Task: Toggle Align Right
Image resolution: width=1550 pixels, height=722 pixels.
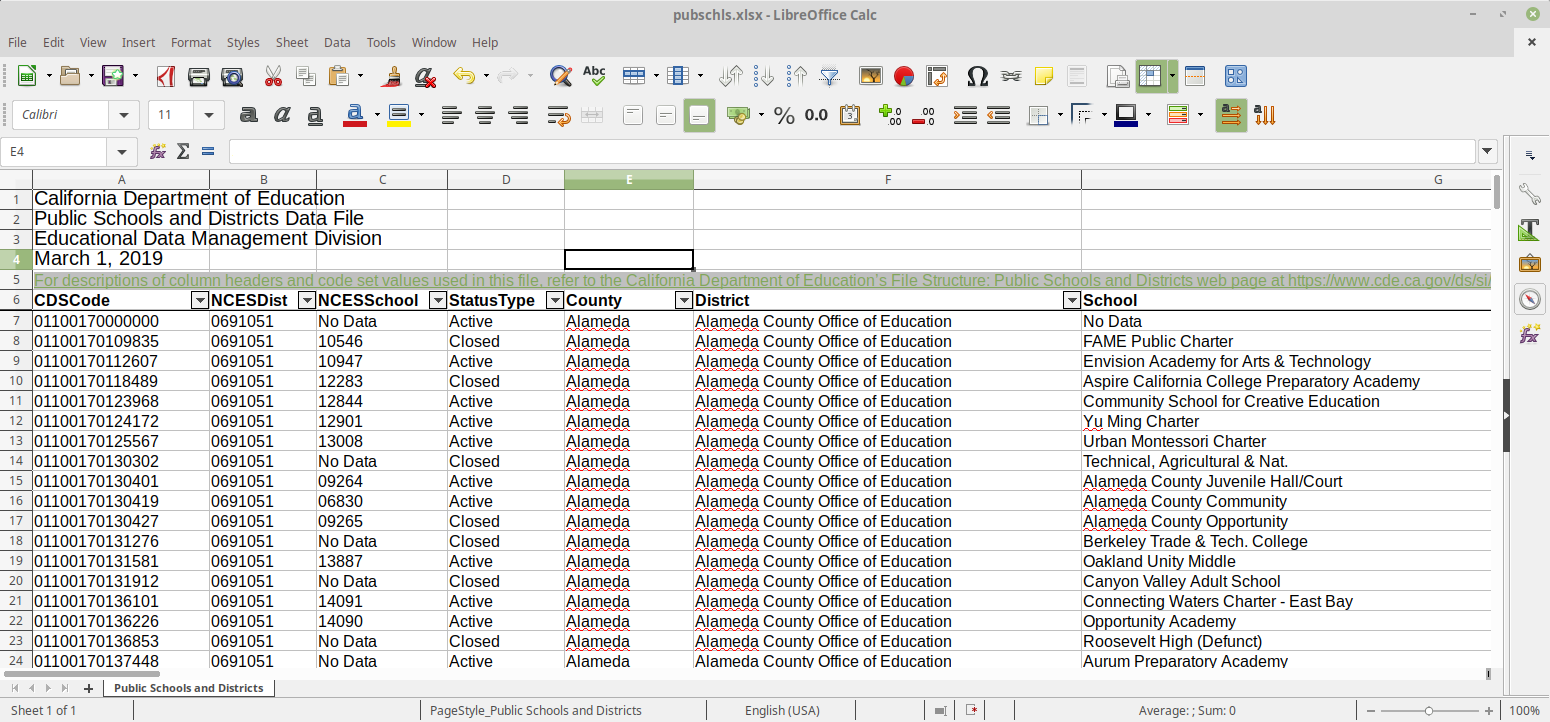Action: pos(518,115)
